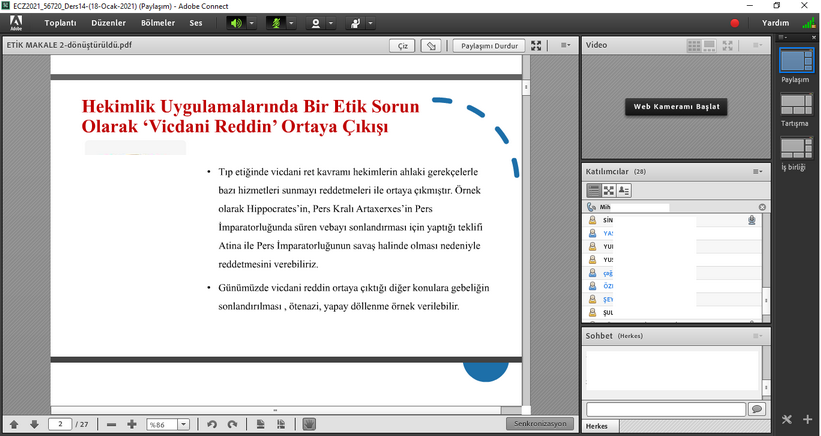
Task: Toggle full screen for share pod
Action: pyautogui.click(x=537, y=45)
